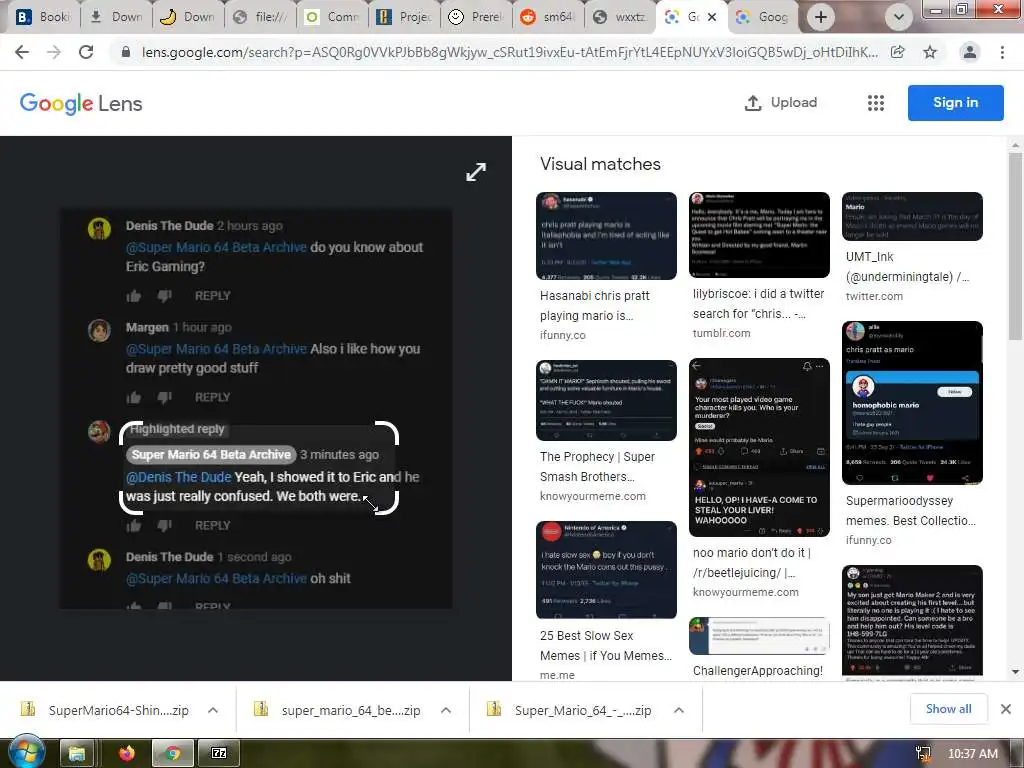Click the Google Lens logo

pyautogui.click(x=81, y=103)
